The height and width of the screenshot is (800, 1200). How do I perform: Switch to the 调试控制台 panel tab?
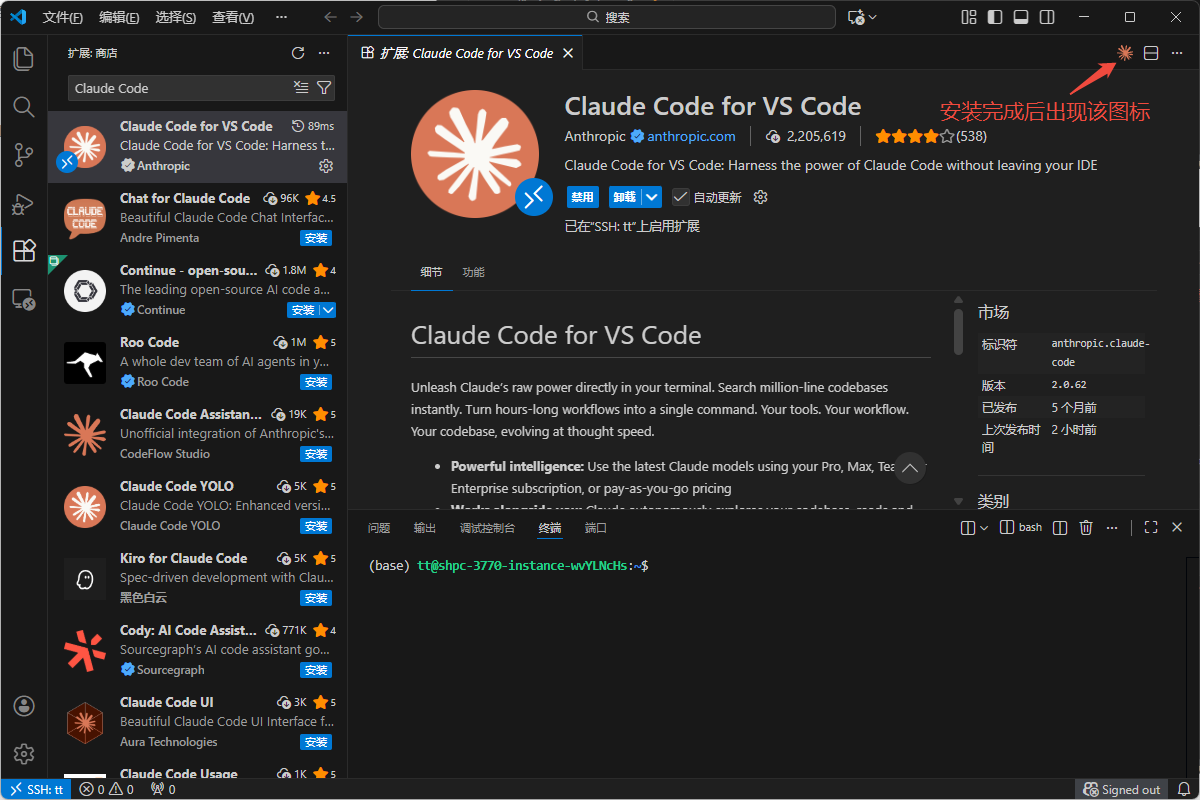tap(487, 527)
